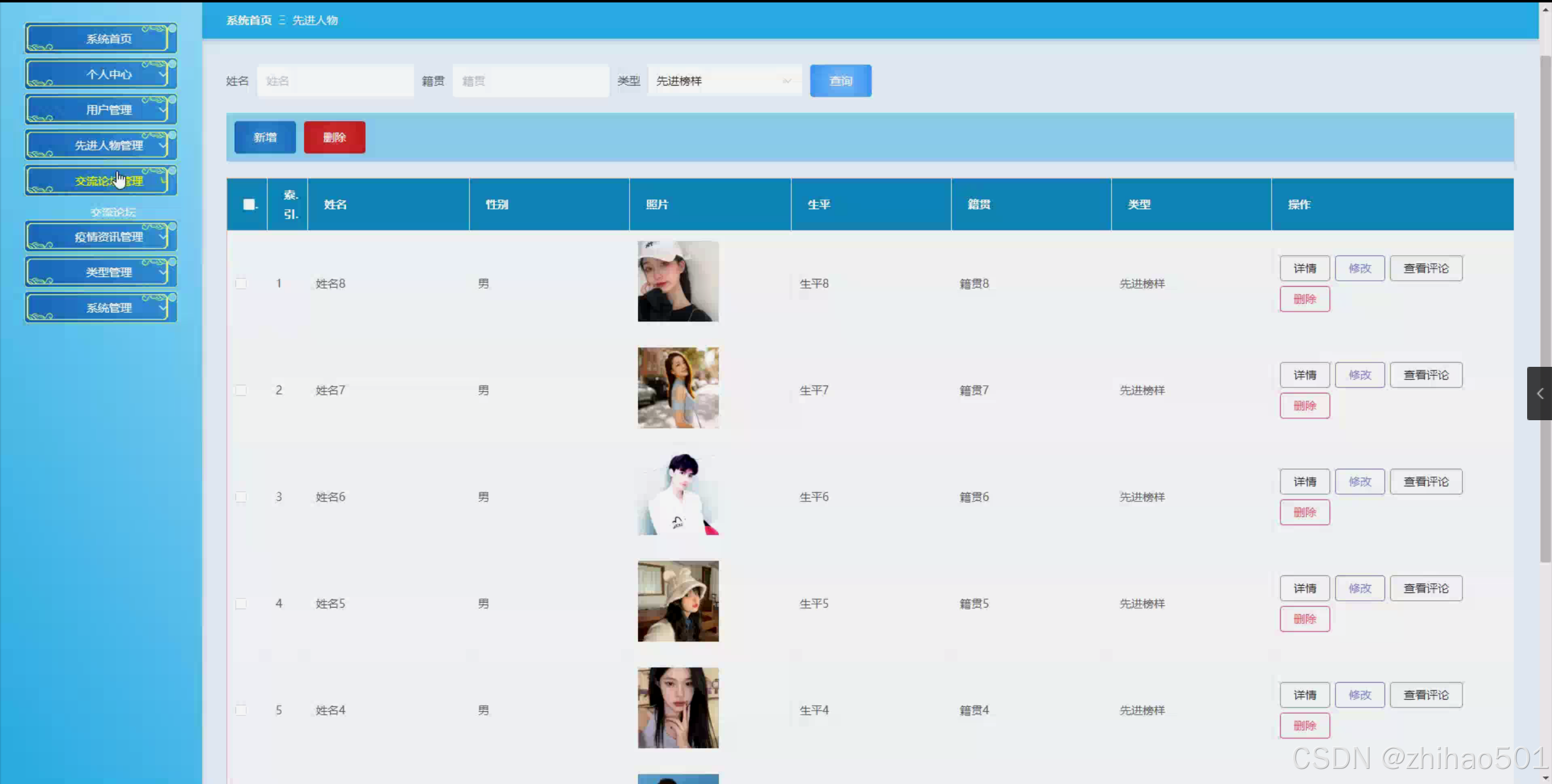1552x784 pixels.
Task: Check the row checkbox for 姓名6
Action: pos(241,497)
